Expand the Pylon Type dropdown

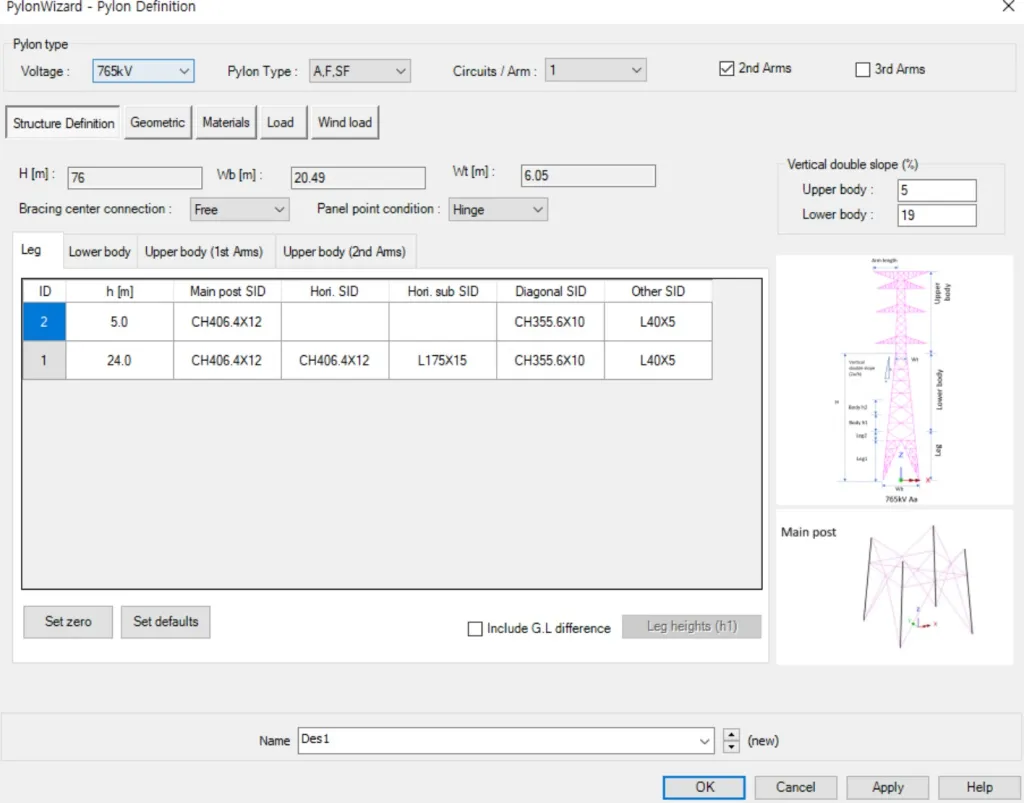coord(359,71)
